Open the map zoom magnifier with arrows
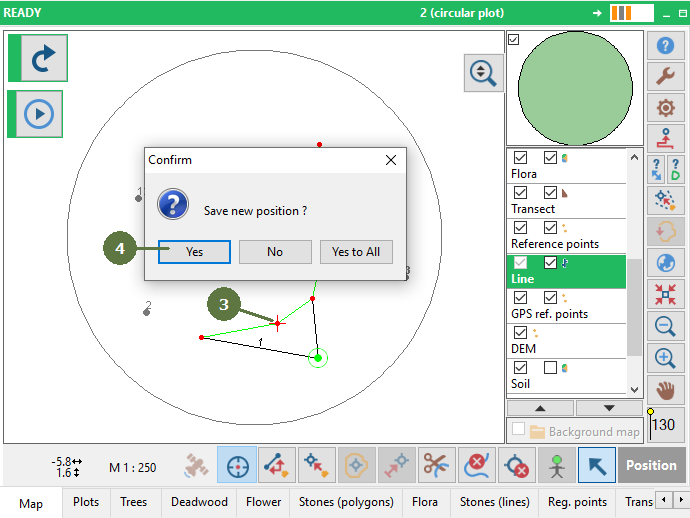 [x=483, y=73]
